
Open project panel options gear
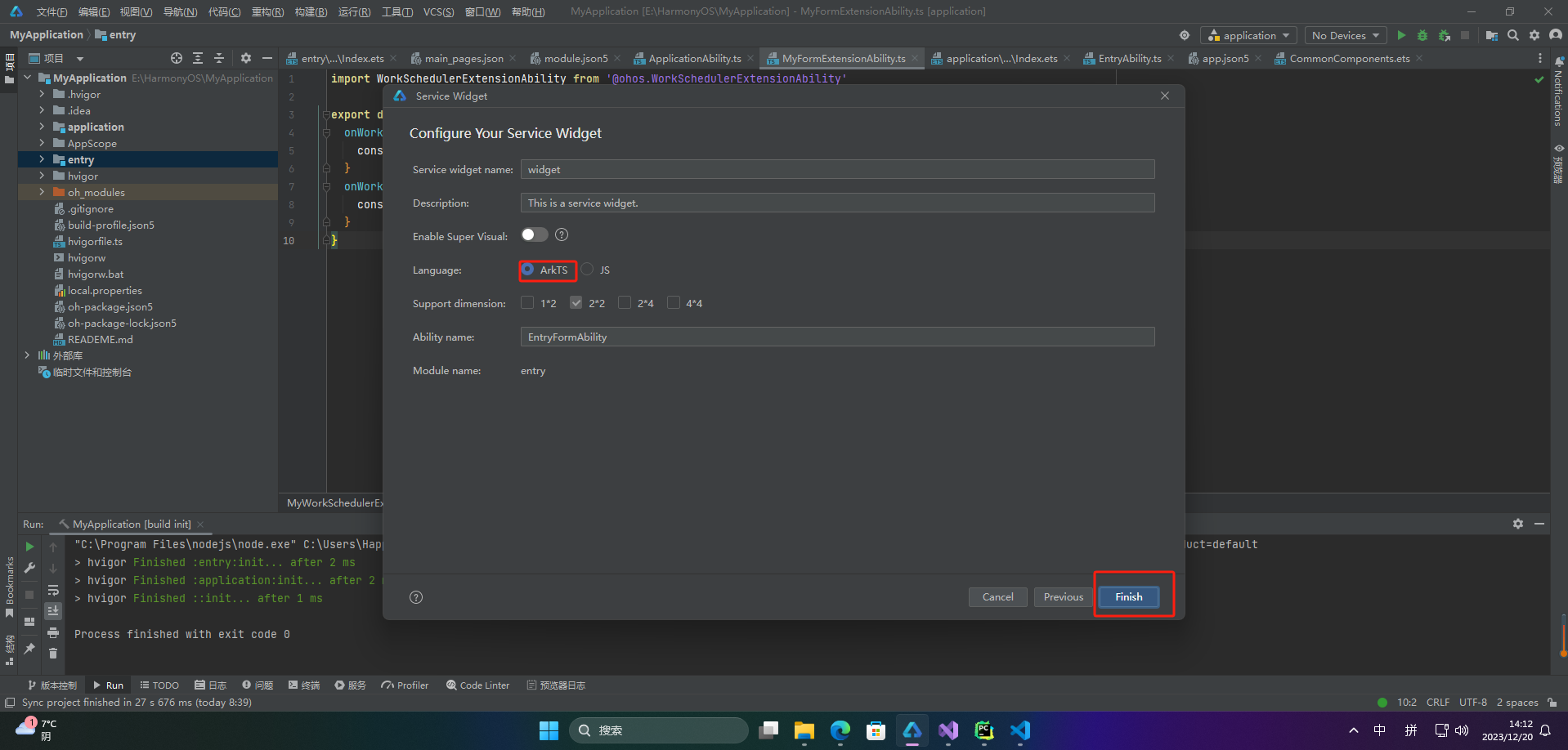coord(246,58)
